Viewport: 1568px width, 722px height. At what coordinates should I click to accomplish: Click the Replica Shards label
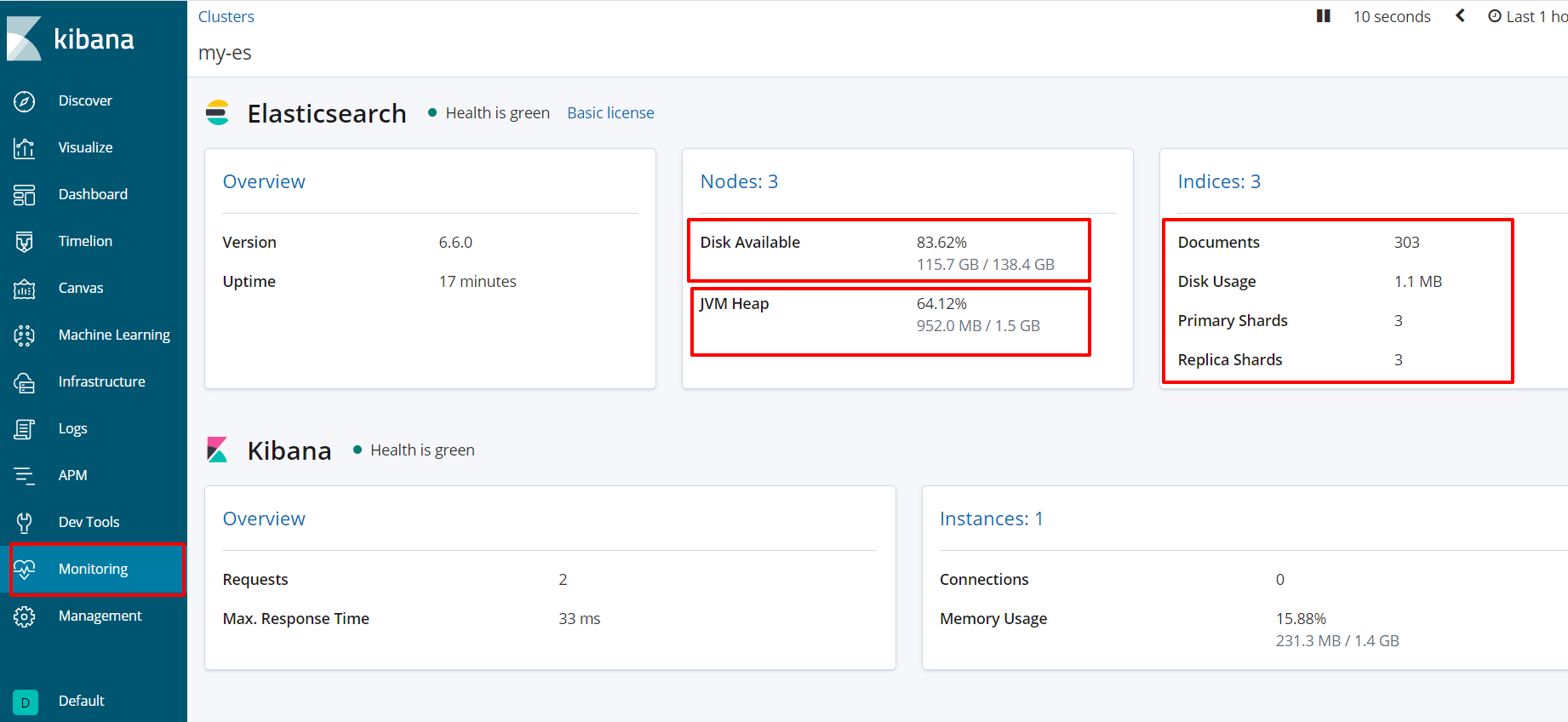pos(1230,359)
